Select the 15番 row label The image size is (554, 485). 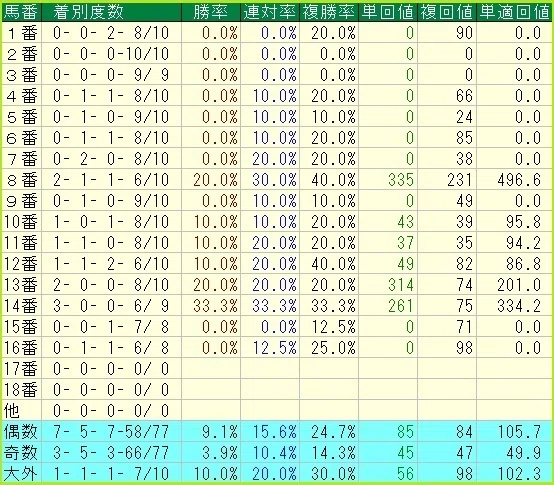[x=21, y=326]
